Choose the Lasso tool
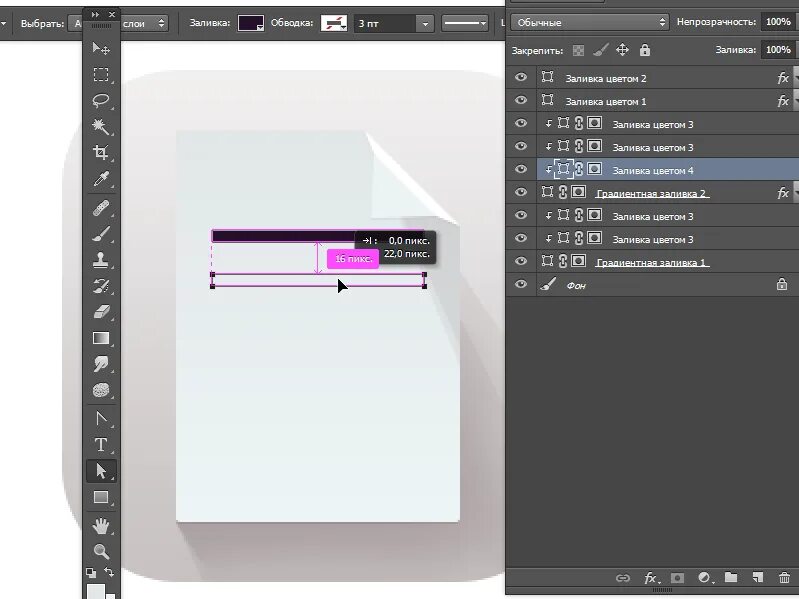Image resolution: width=799 pixels, height=599 pixels. [101, 100]
